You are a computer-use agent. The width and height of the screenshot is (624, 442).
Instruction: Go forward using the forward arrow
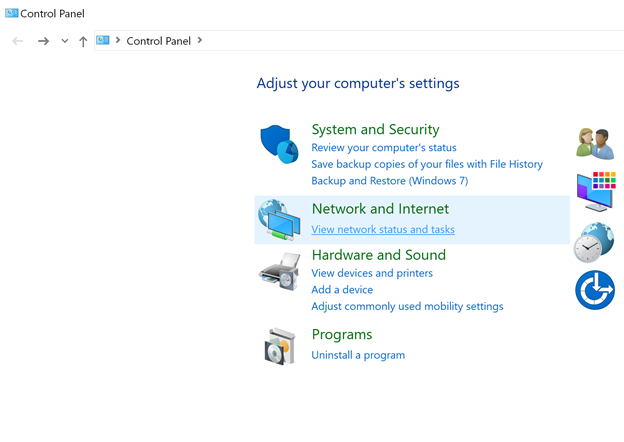click(43, 41)
